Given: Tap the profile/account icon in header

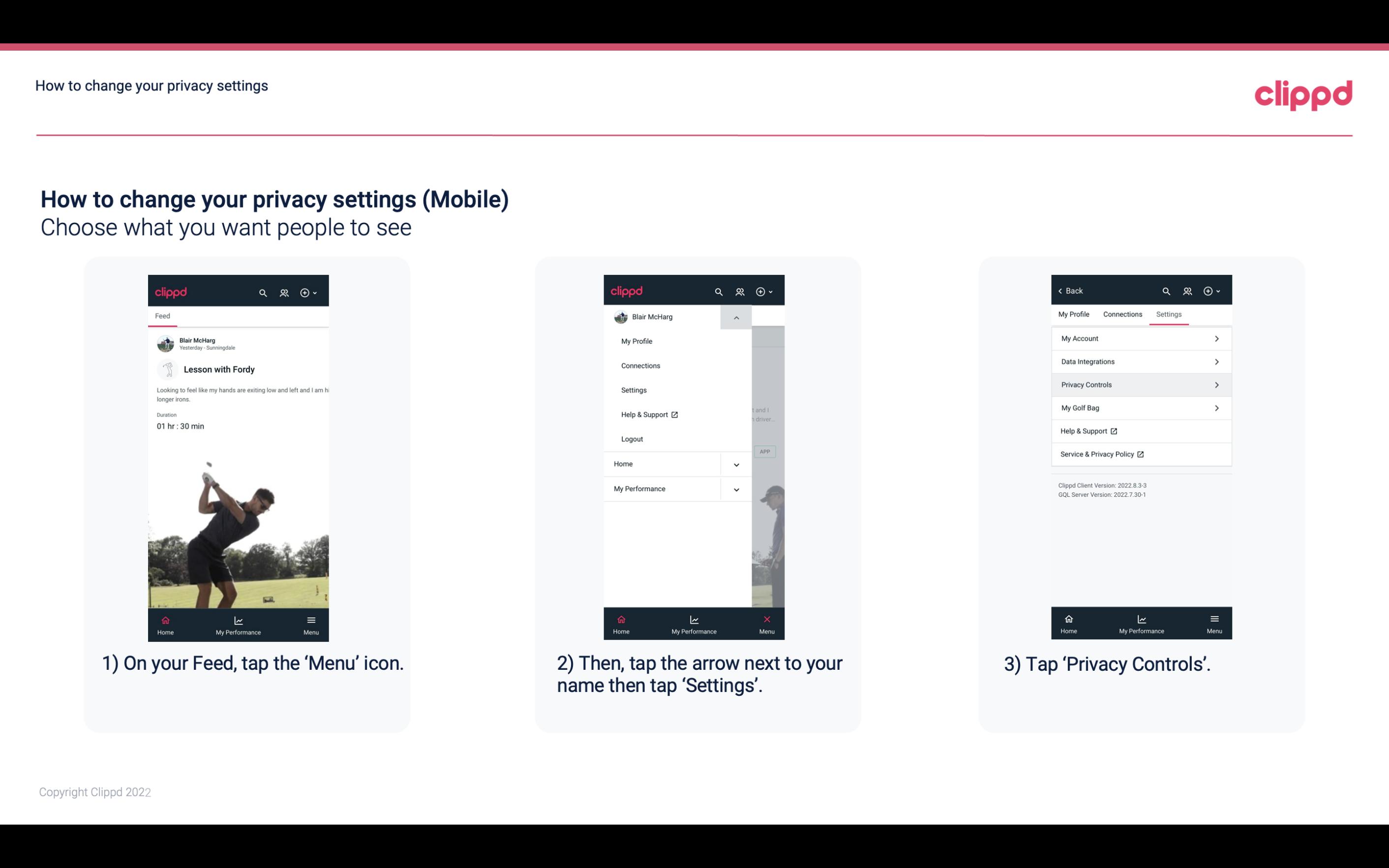Looking at the screenshot, I should click(x=283, y=291).
